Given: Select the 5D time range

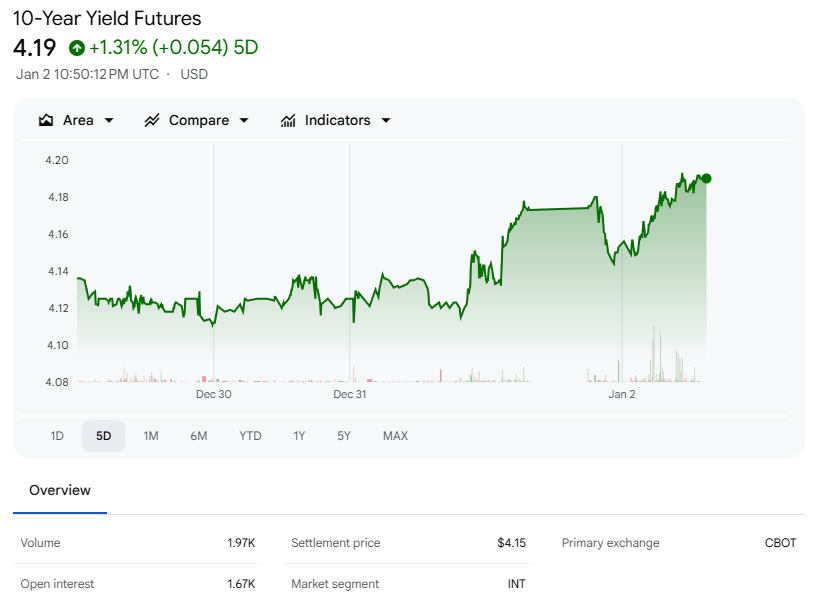Looking at the screenshot, I should pos(104,436).
